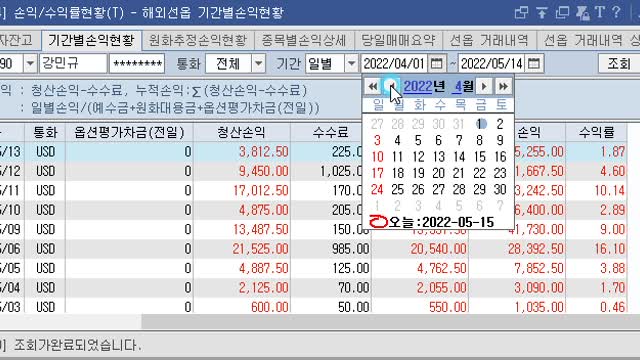
Task: Click the pin-to-top arrow icon in title bar
Action: tap(542, 12)
